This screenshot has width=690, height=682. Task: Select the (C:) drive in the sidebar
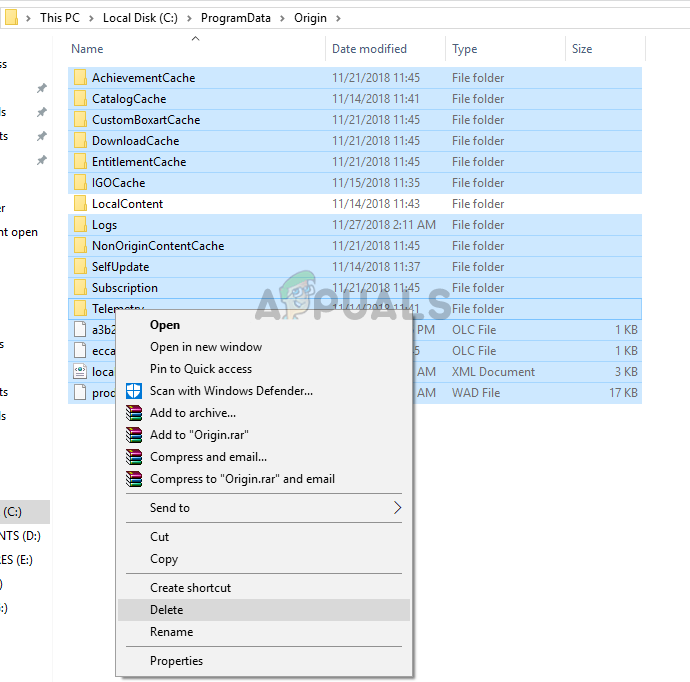25,512
